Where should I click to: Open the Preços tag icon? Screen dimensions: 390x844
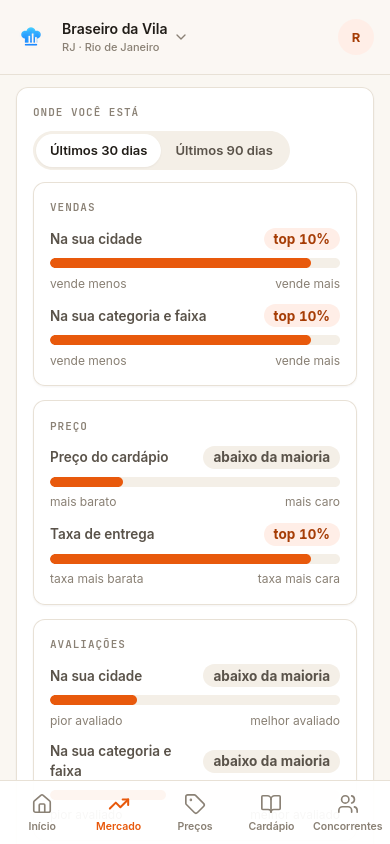pyautogui.click(x=195, y=804)
